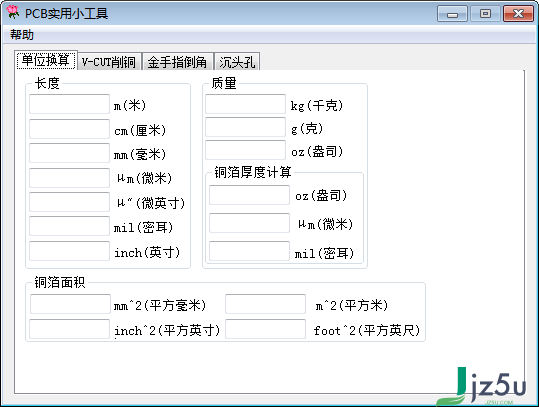The image size is (539, 407).
Task: Select the foot^2(平方英尺) area input
Action: [265, 329]
